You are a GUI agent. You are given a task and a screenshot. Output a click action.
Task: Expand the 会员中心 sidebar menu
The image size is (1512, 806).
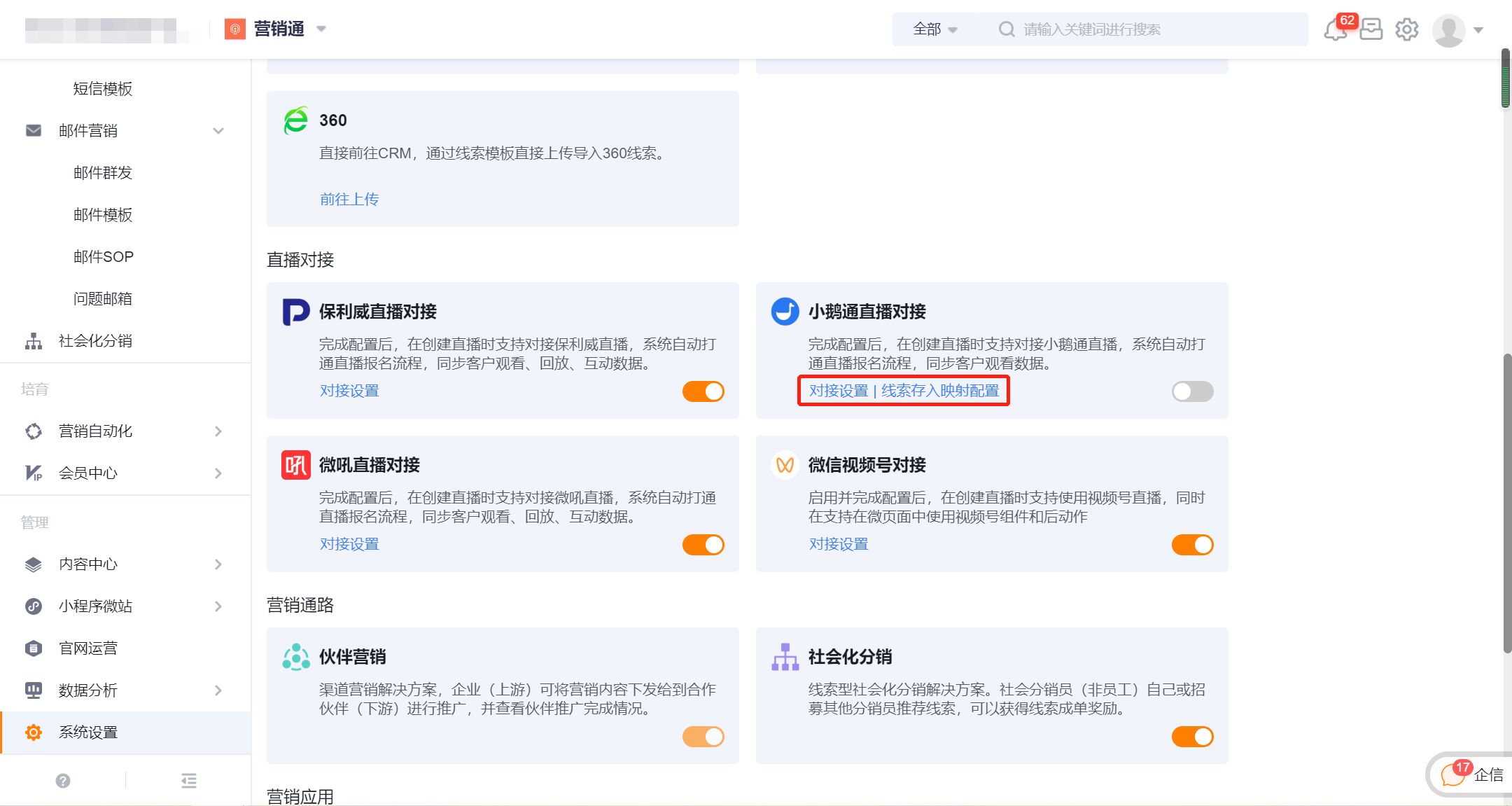tap(218, 473)
